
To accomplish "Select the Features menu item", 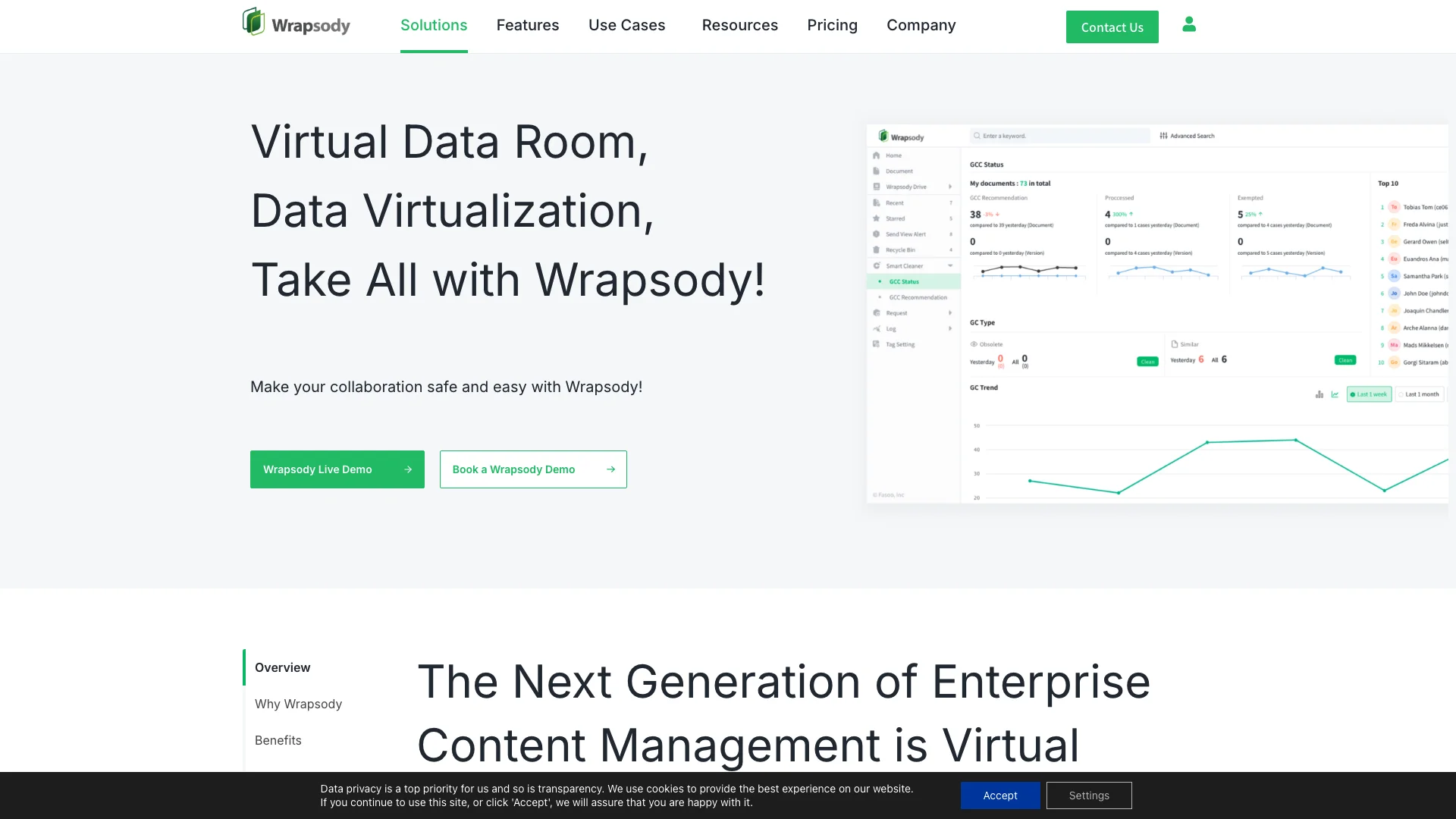I will pos(528,25).
